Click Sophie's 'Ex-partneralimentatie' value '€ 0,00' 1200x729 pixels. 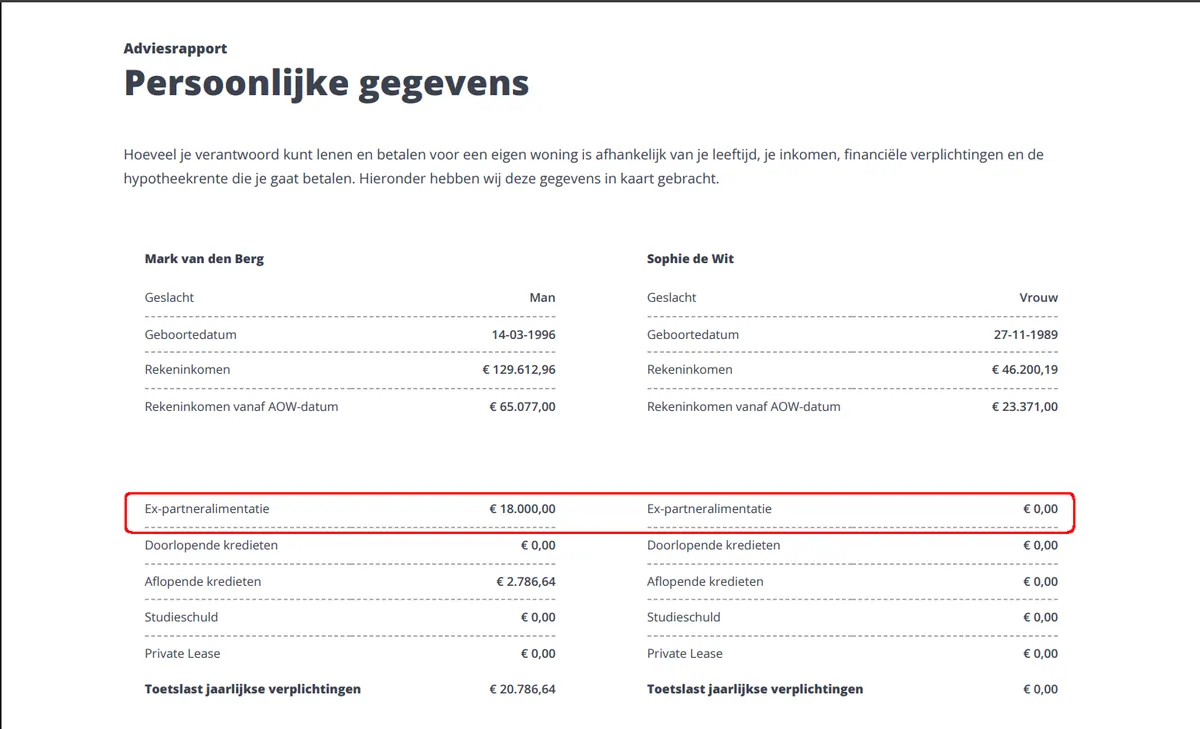[1040, 509]
